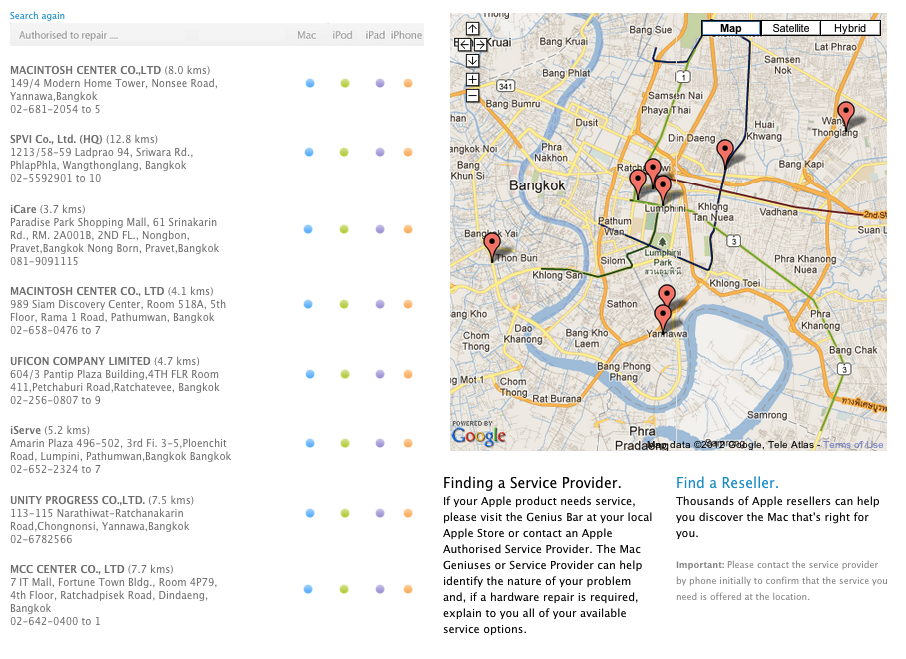The width and height of the screenshot is (906, 659).
Task: Click phone number 02-5592901 to 10
Action: (55, 178)
